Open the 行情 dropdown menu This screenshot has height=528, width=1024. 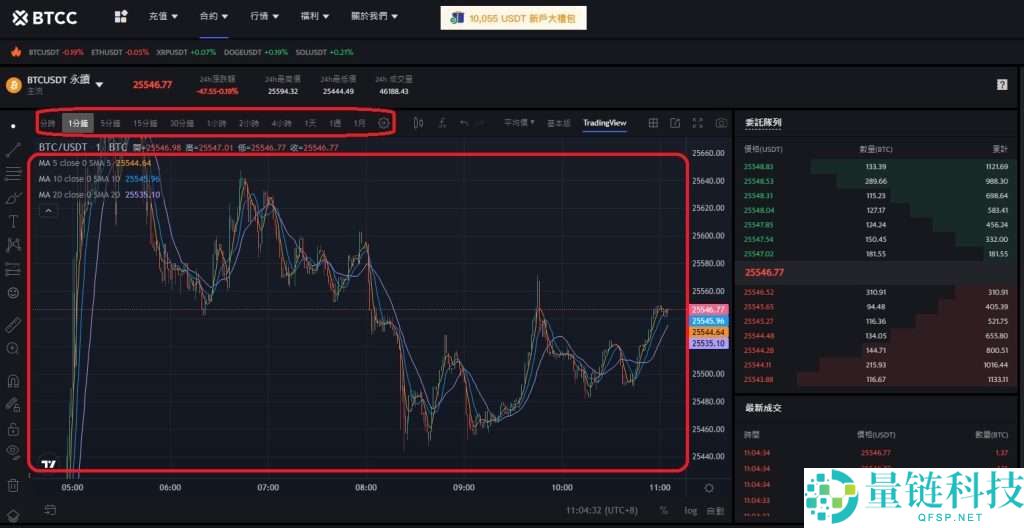point(264,16)
